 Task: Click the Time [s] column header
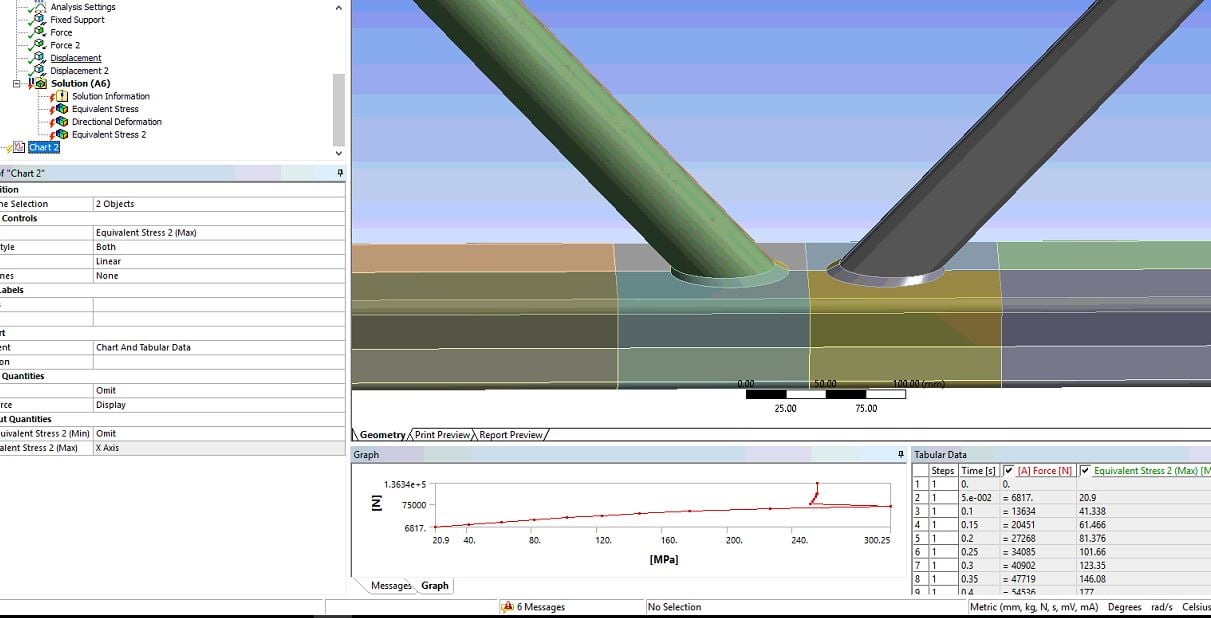[978, 471]
